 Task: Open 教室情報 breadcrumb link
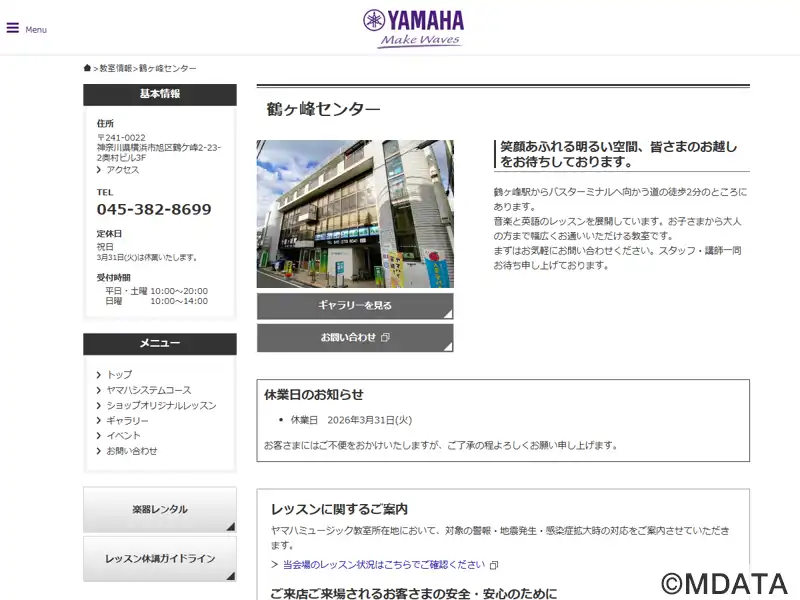pos(116,68)
